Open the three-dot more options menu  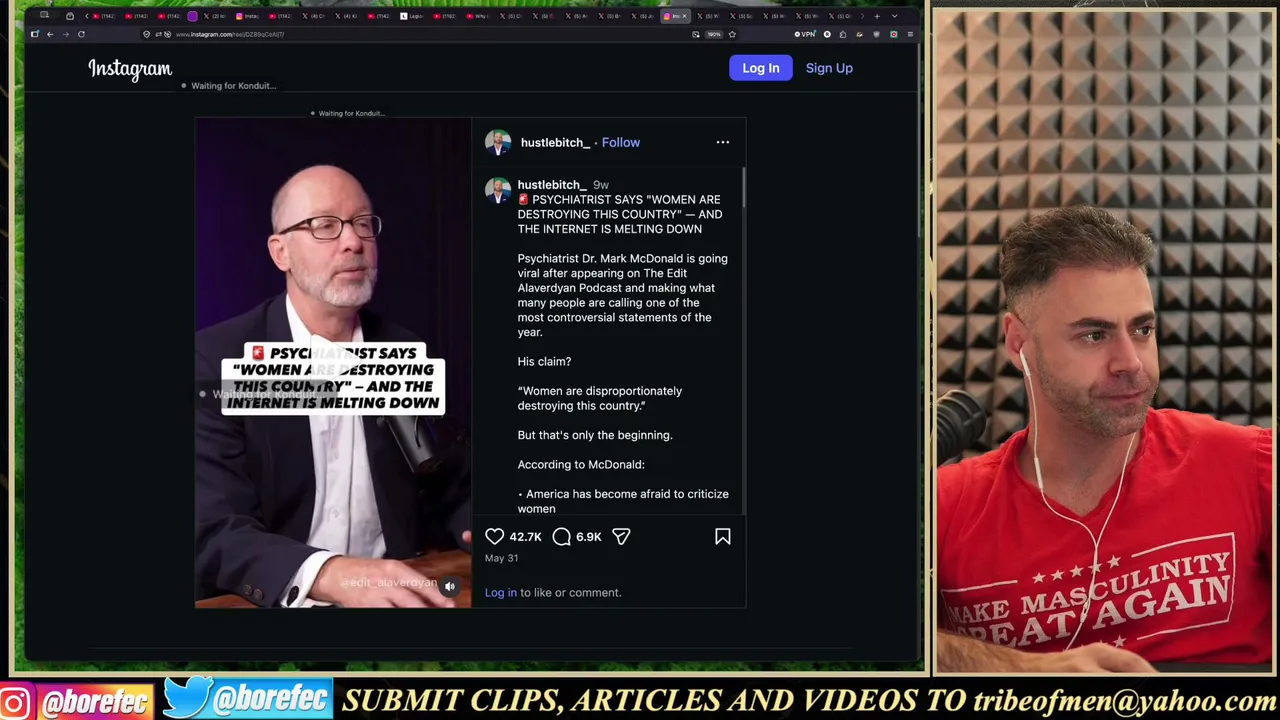pyautogui.click(x=723, y=142)
